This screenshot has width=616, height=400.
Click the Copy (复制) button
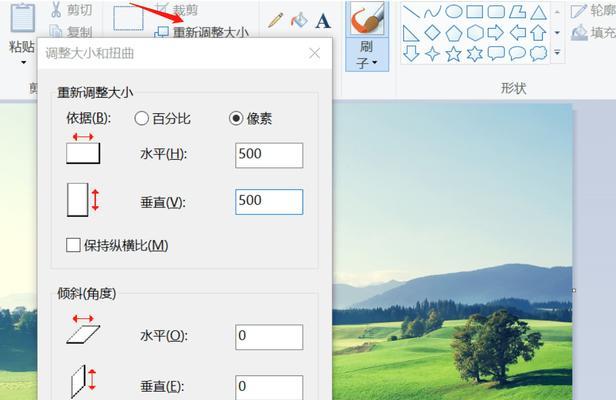71,31
